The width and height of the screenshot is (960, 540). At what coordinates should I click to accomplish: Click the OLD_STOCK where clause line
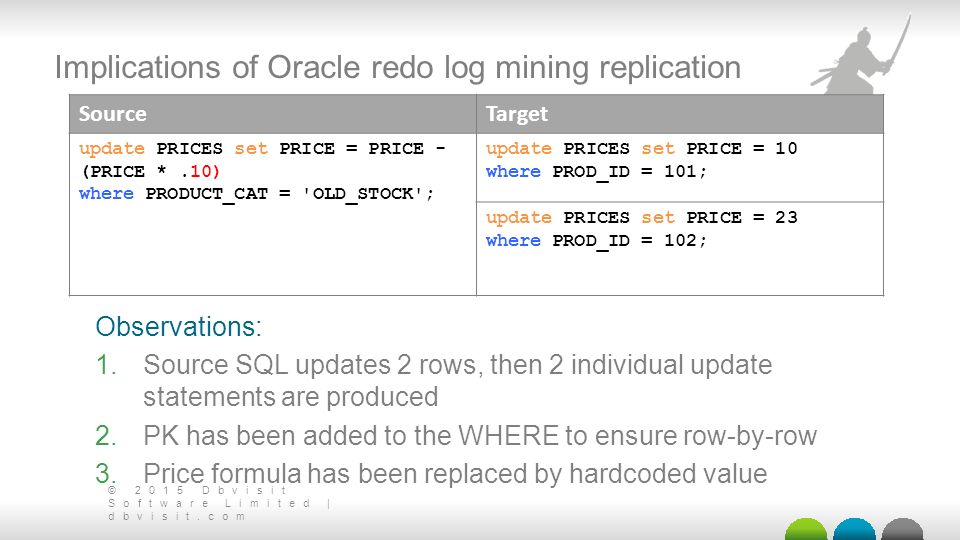(x=257, y=194)
